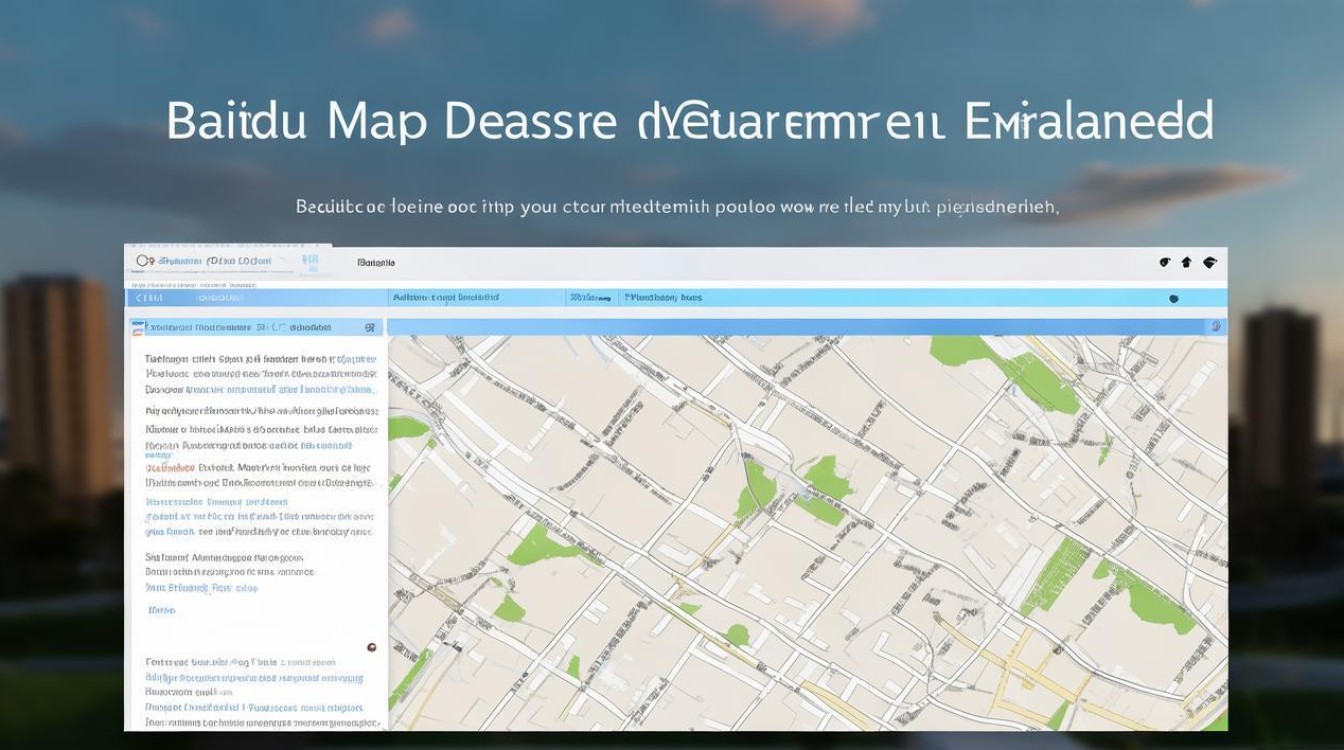Click the circular logo icon in the window header
Viewport: 1344px width, 750px height.
144,261
